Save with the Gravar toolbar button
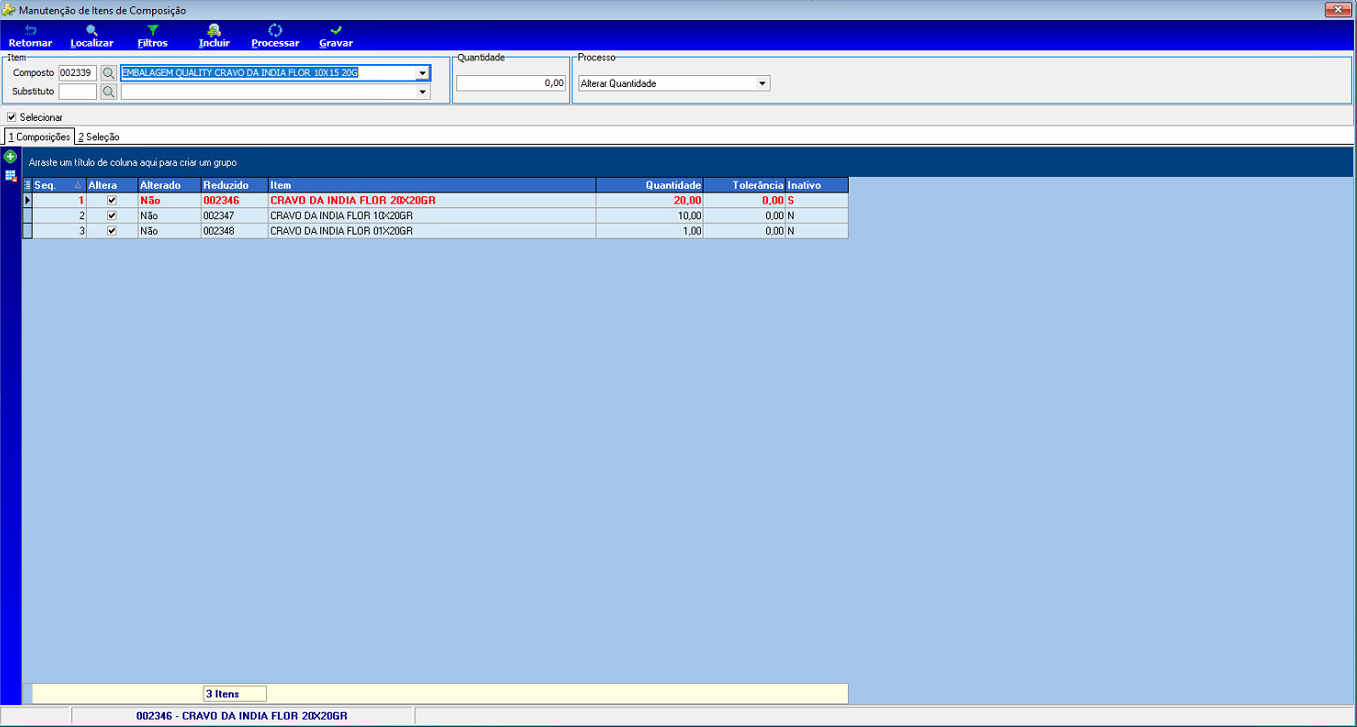The width and height of the screenshot is (1357, 727). coord(336,36)
